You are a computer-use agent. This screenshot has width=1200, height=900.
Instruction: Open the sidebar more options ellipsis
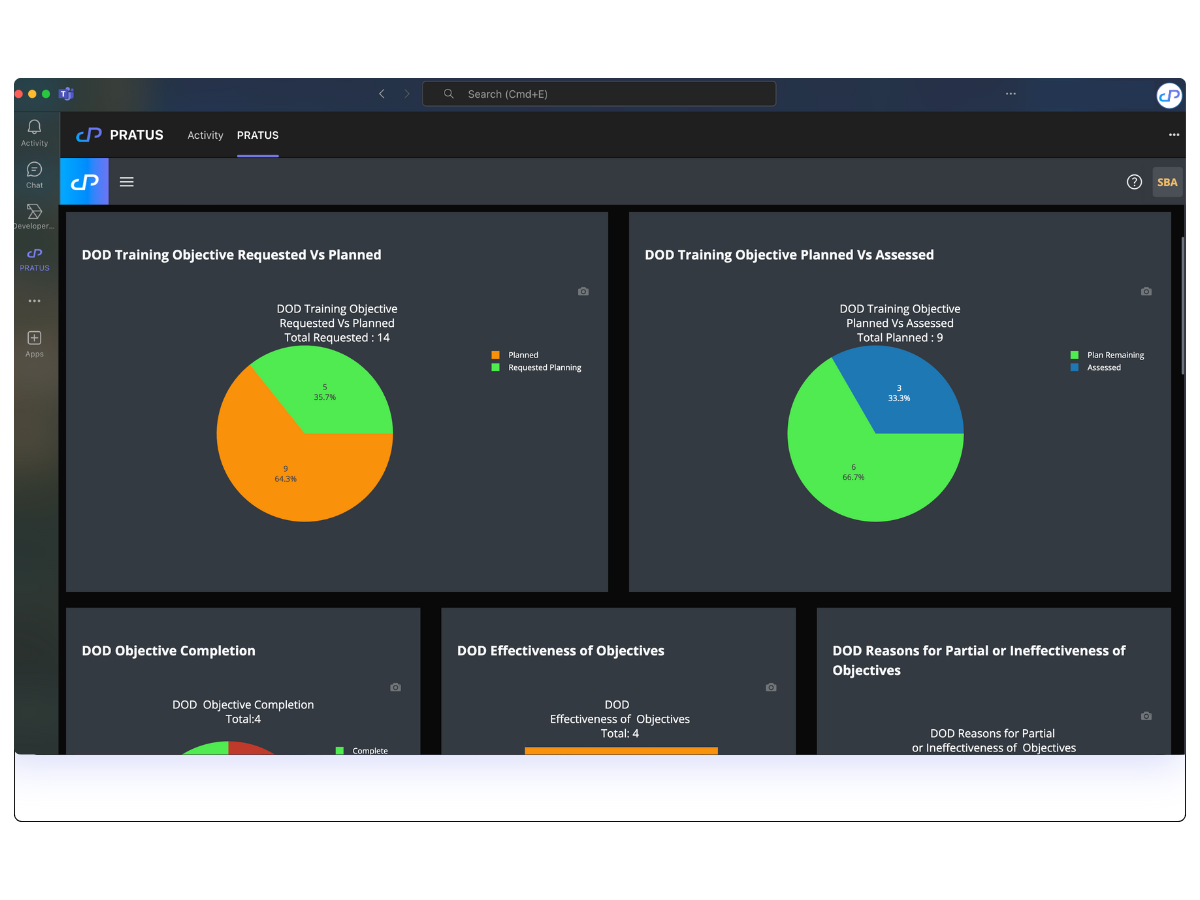point(34,300)
